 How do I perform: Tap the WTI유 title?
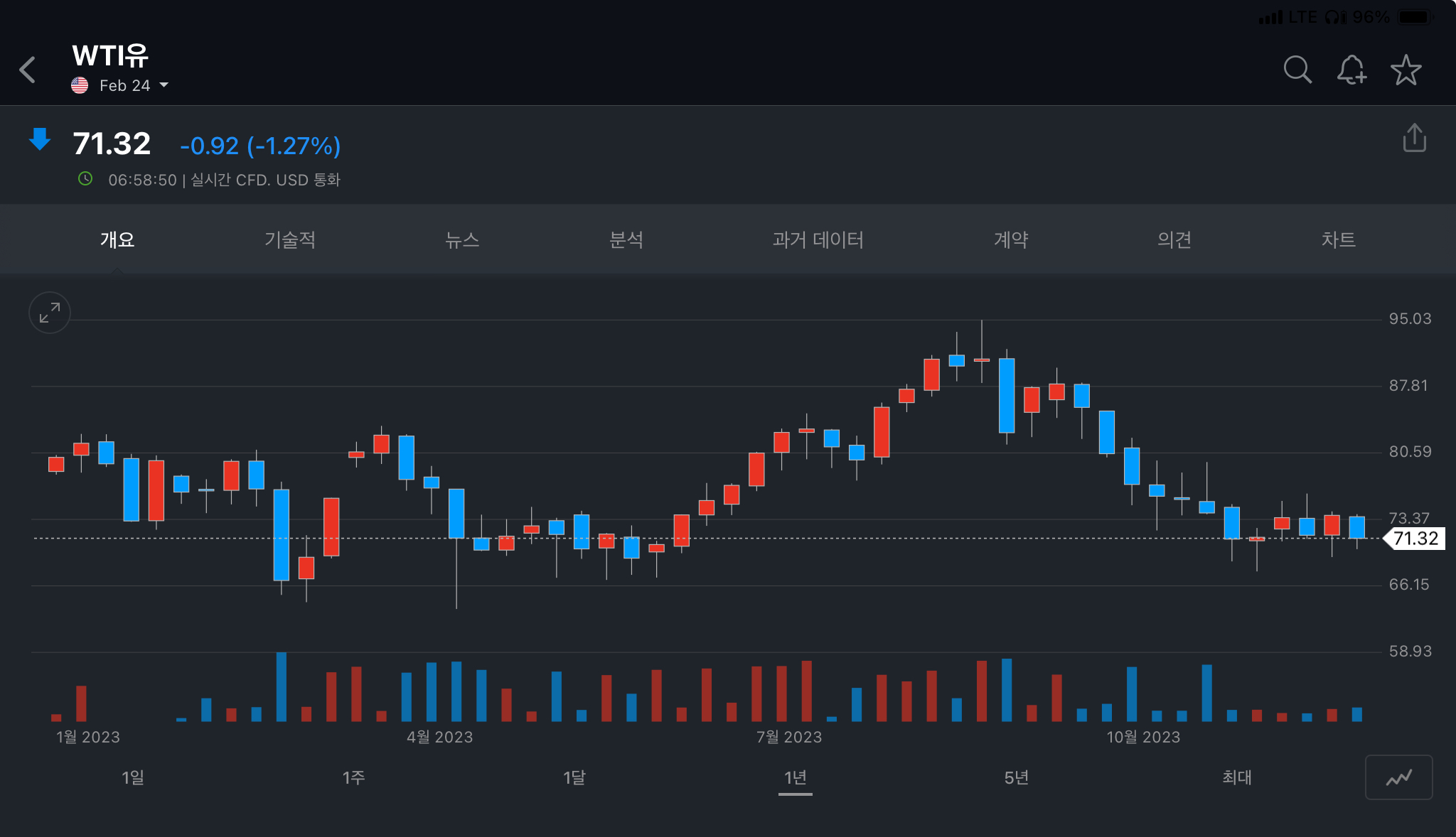pos(110,55)
